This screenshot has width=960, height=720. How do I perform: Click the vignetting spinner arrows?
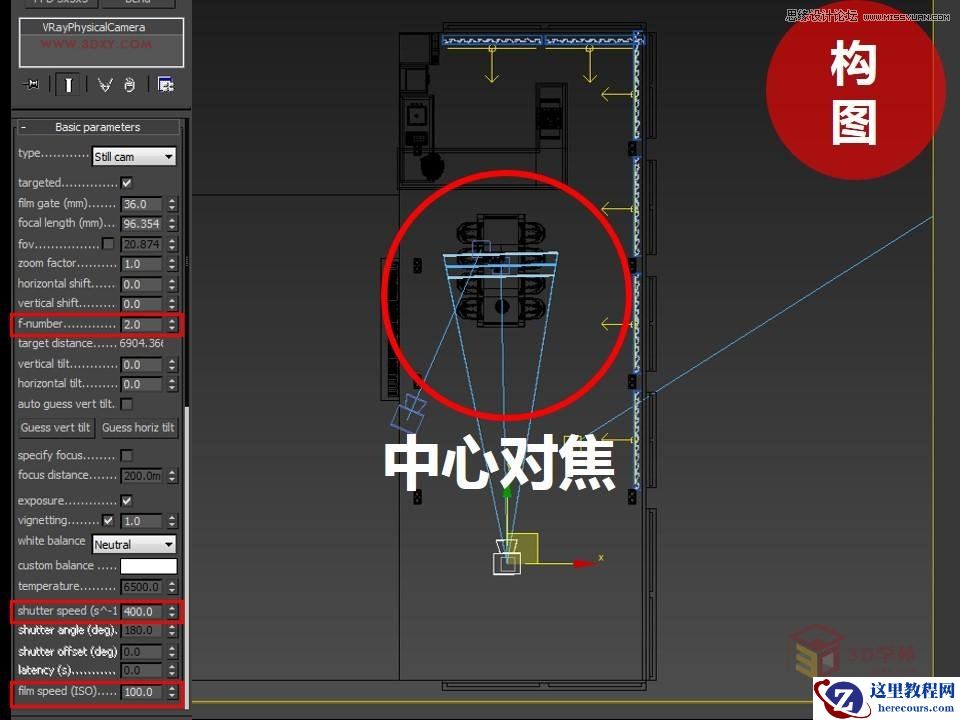click(172, 521)
